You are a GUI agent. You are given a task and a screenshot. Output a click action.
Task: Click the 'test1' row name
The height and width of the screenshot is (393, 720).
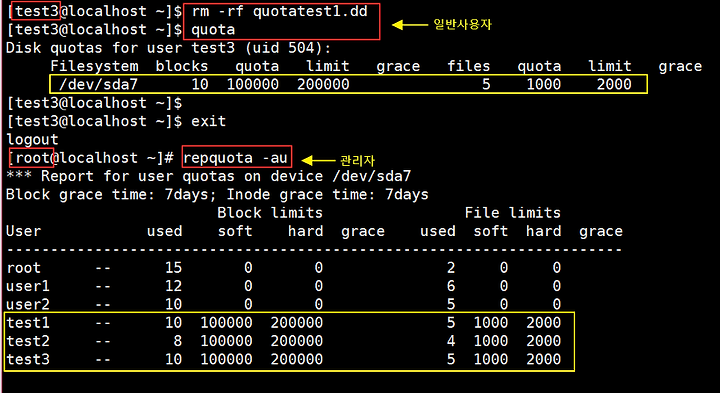pyautogui.click(x=28, y=323)
